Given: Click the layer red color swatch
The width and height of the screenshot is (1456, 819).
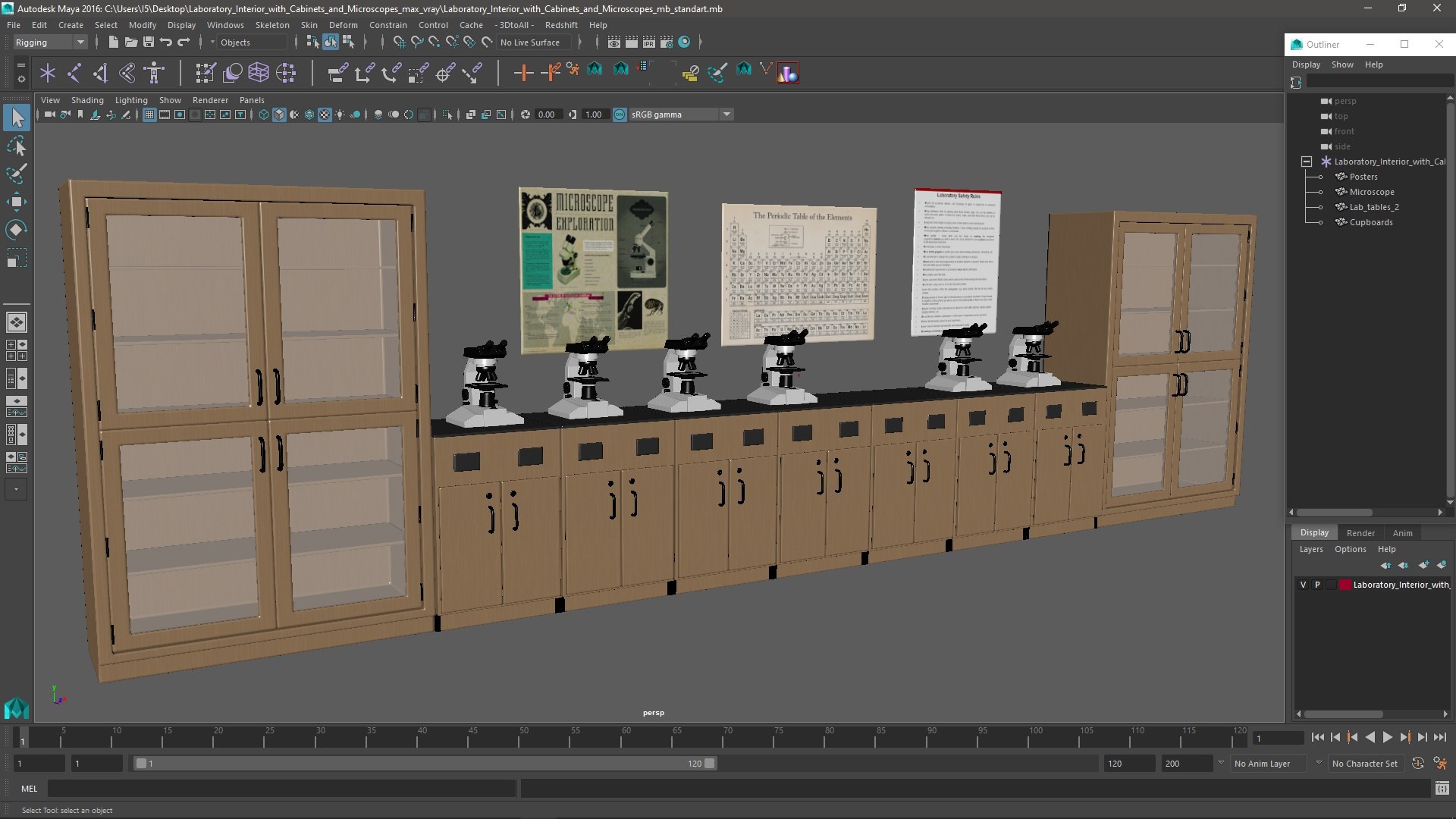Looking at the screenshot, I should (1345, 585).
